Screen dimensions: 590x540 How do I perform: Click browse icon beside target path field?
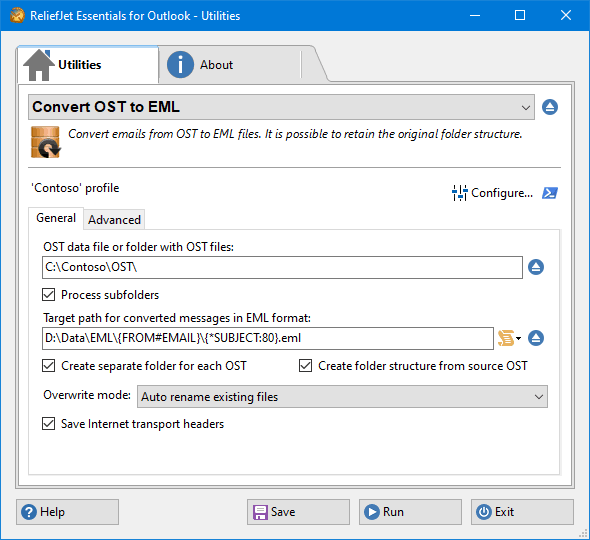point(536,338)
